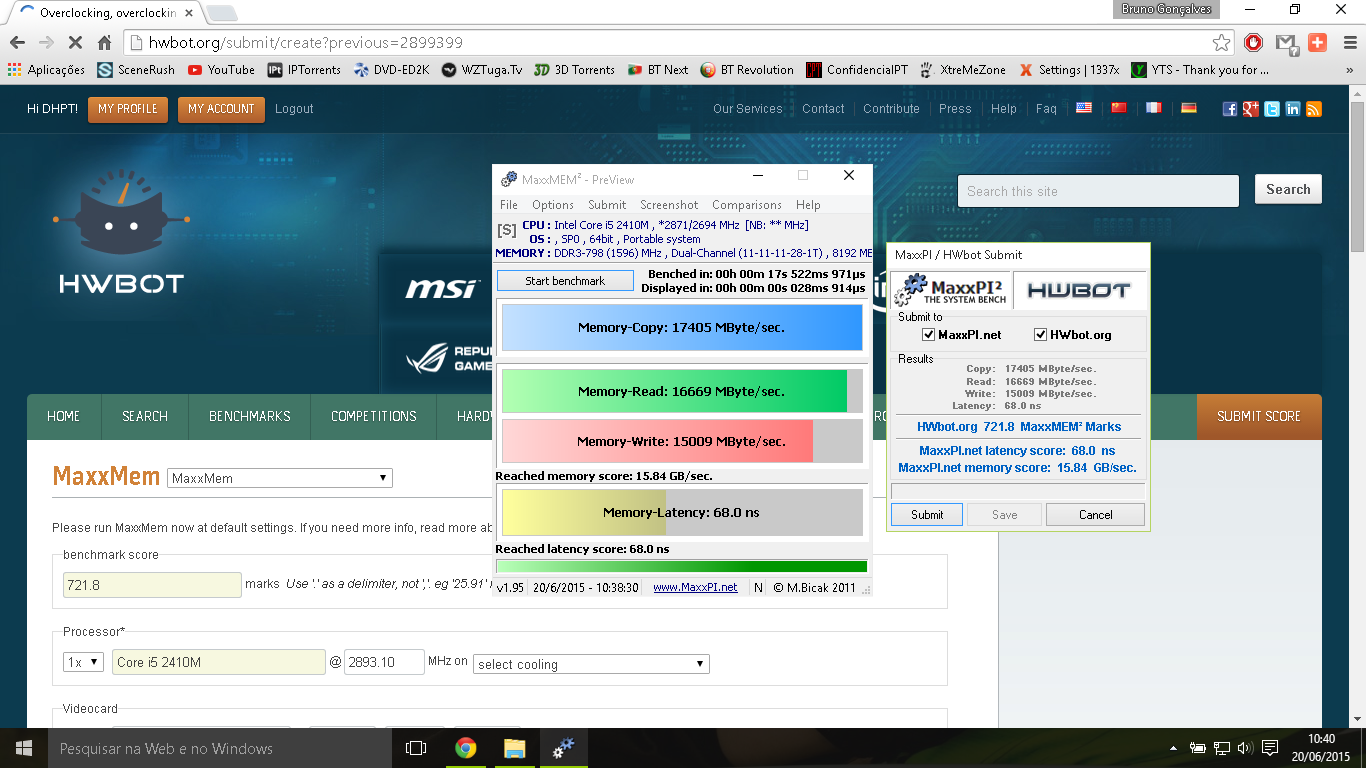
Task: Click the processor MHz input field
Action: pos(384,662)
